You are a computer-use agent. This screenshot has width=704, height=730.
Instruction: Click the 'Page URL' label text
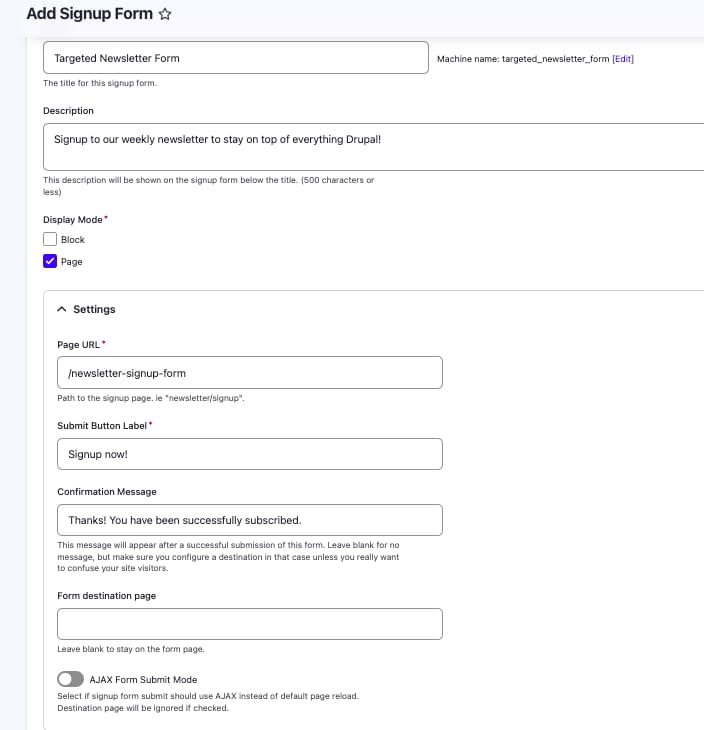click(78, 345)
